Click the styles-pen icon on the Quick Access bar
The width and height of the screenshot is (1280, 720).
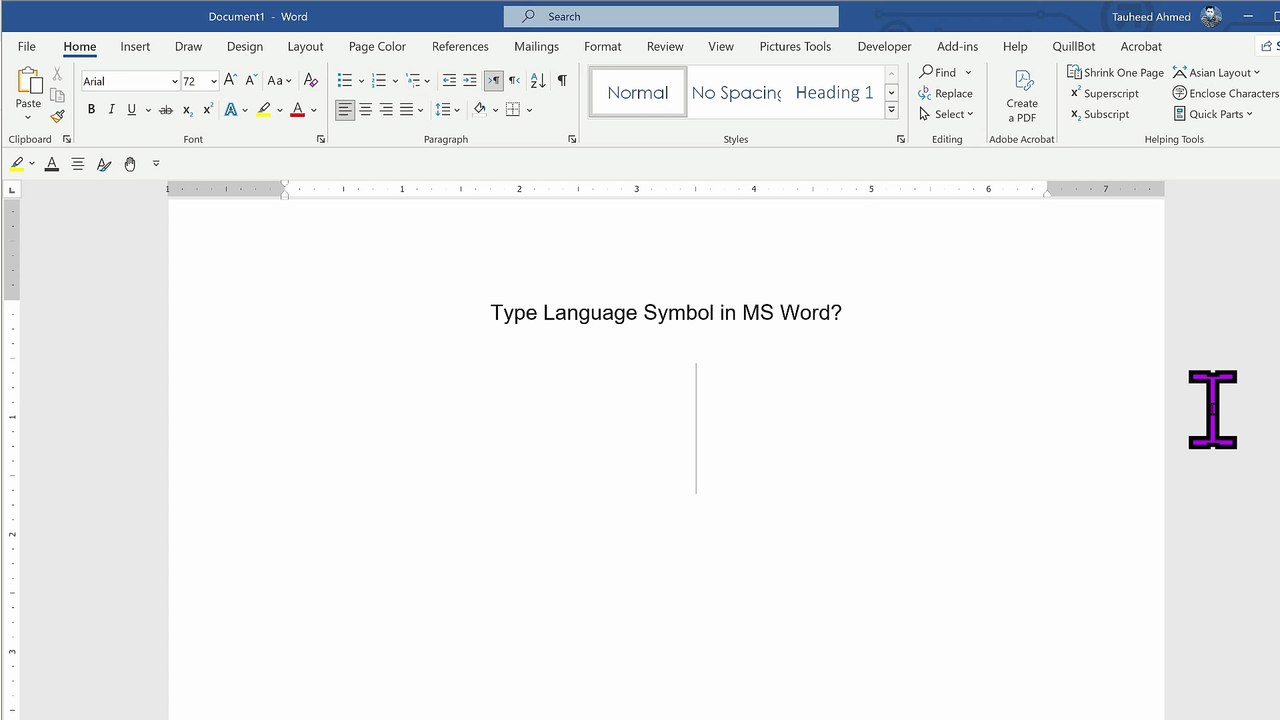pyautogui.click(x=103, y=163)
